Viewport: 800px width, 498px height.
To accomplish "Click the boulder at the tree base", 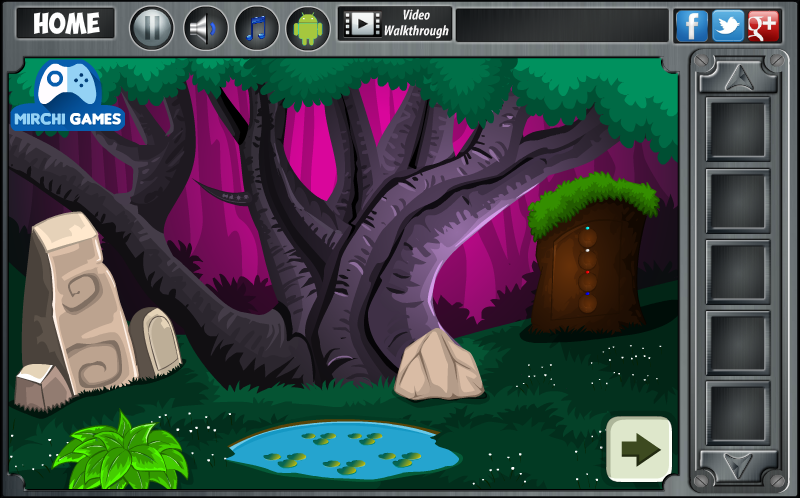I will click(x=439, y=365).
